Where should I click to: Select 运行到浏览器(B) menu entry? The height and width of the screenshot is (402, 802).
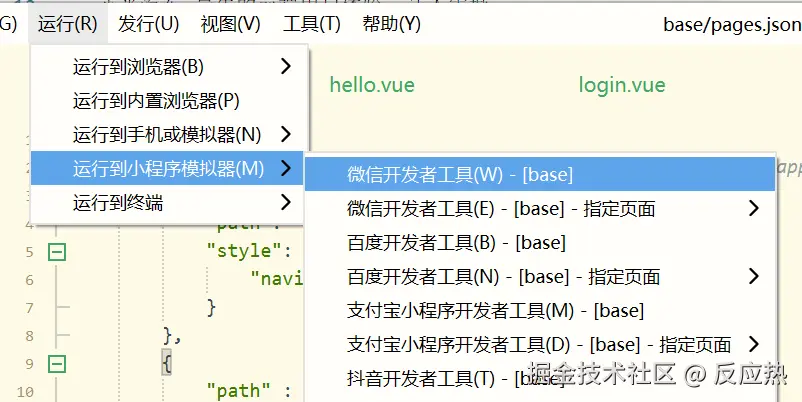[169, 66]
